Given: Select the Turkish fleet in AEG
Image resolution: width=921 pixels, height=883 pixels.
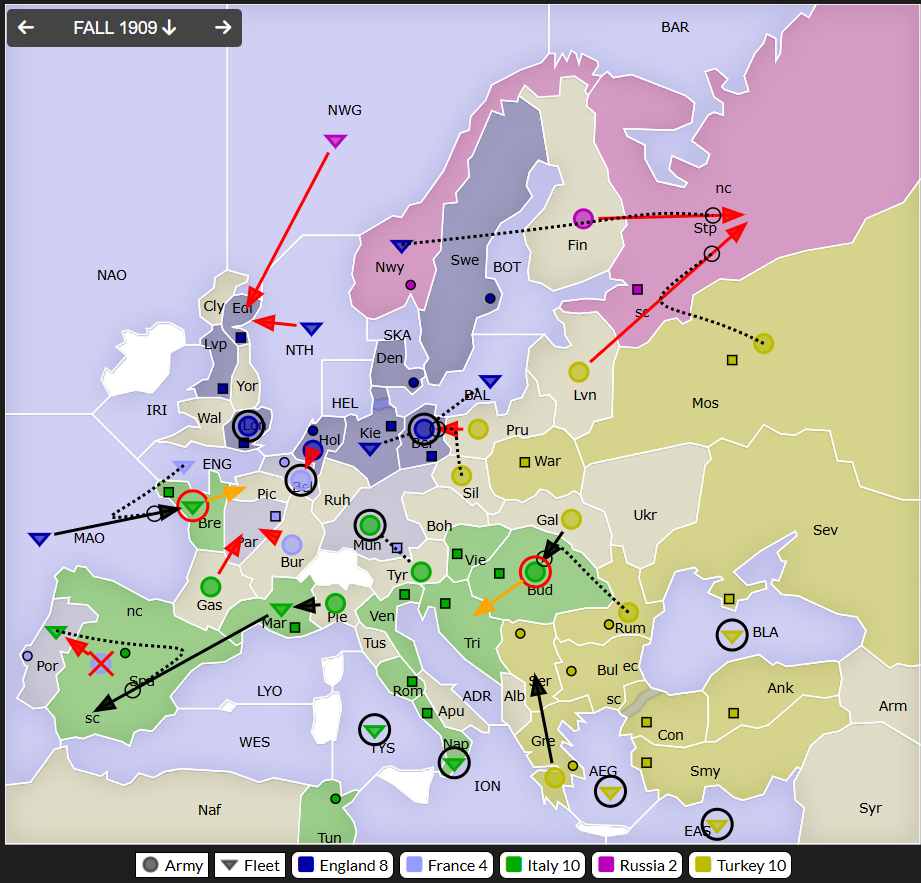Looking at the screenshot, I should (x=610, y=792).
